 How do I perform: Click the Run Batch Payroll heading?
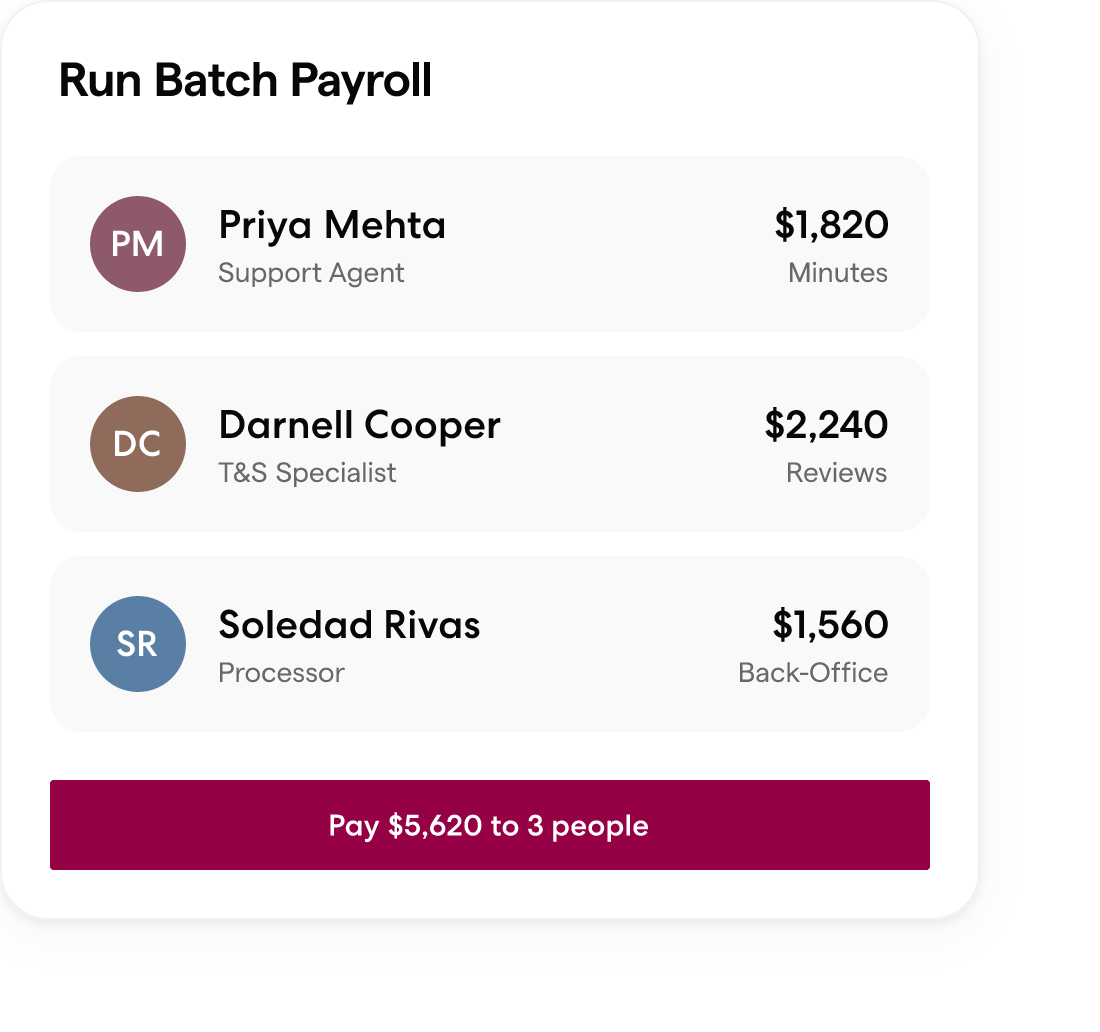tap(245, 80)
